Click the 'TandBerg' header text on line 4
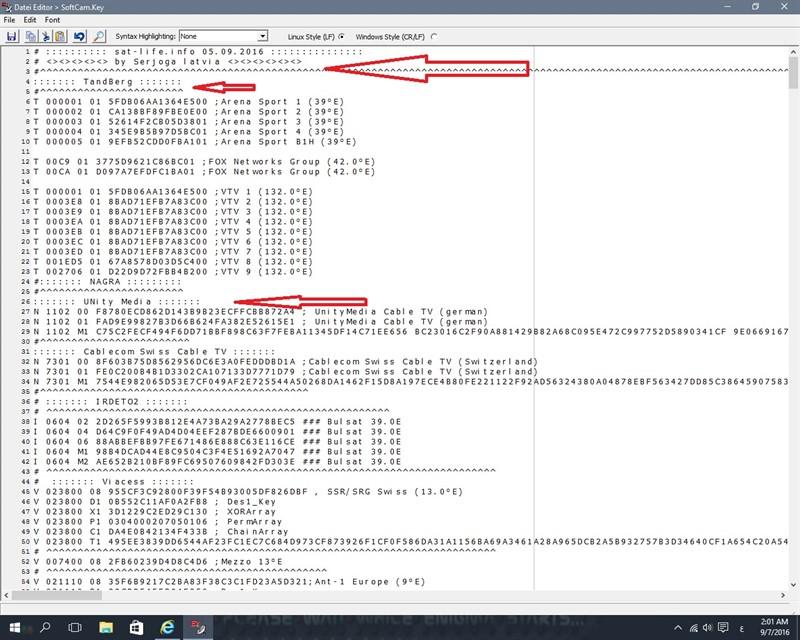800x640 pixels. [108, 82]
